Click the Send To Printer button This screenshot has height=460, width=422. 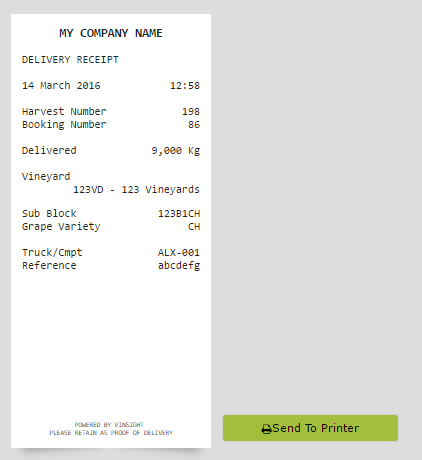coord(310,428)
